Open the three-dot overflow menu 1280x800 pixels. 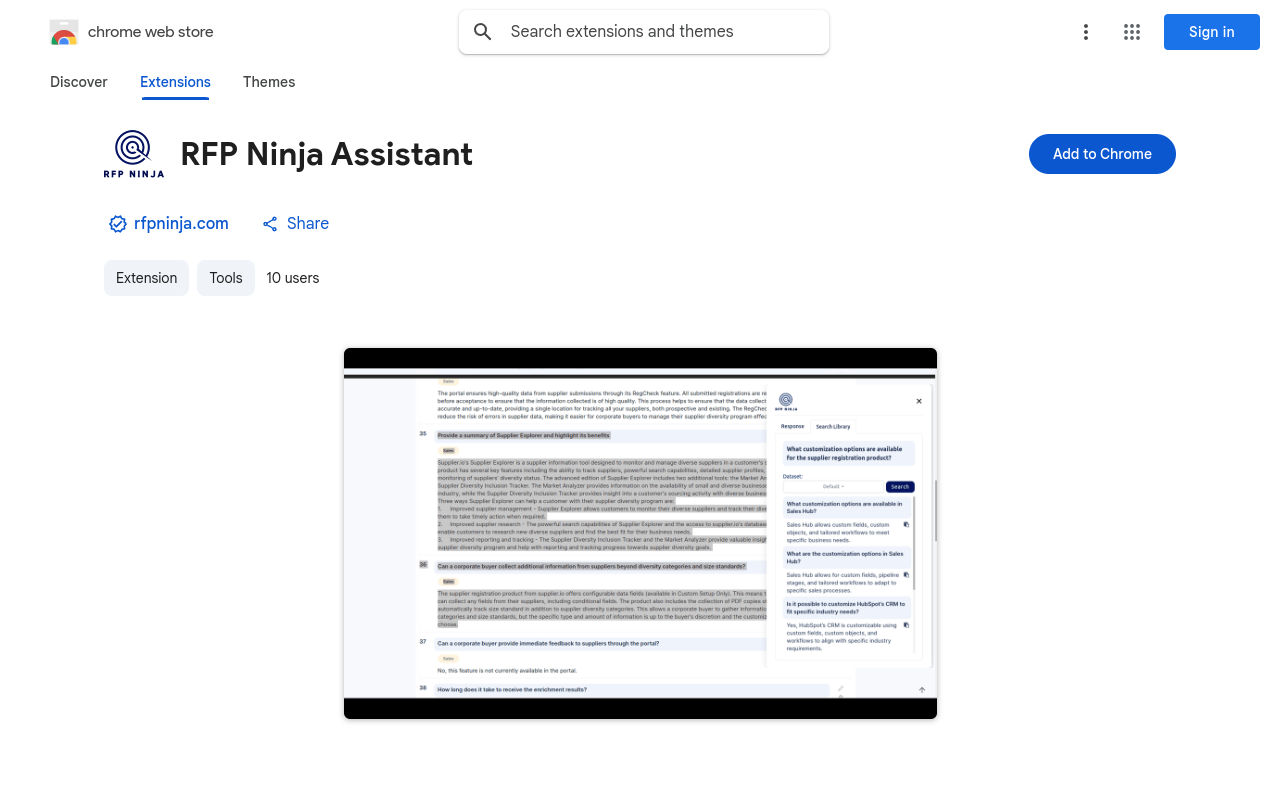(1086, 32)
